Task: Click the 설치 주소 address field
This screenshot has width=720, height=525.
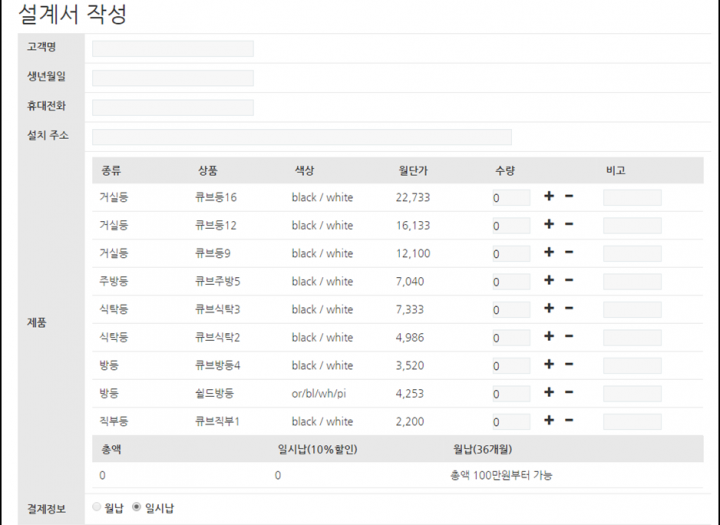Action: 301,137
